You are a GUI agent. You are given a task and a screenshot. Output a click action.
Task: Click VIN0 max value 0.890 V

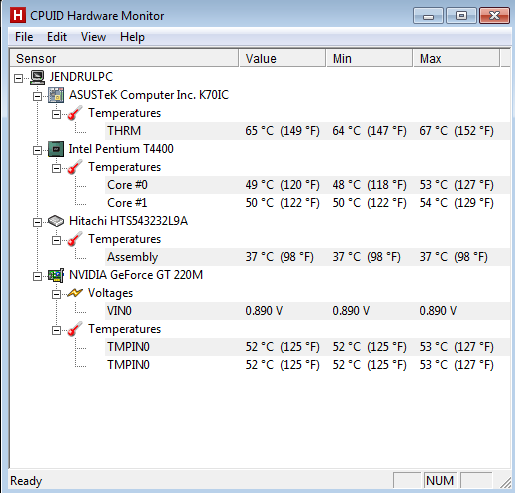438,311
